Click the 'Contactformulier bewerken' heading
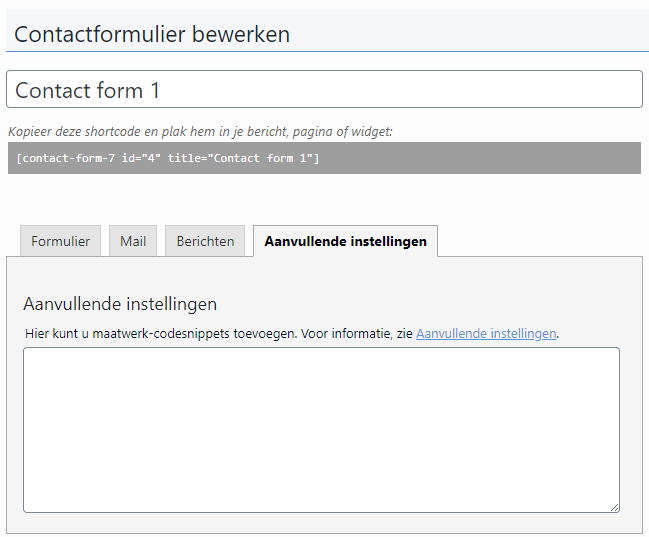This screenshot has width=649, height=537. pyautogui.click(x=152, y=34)
